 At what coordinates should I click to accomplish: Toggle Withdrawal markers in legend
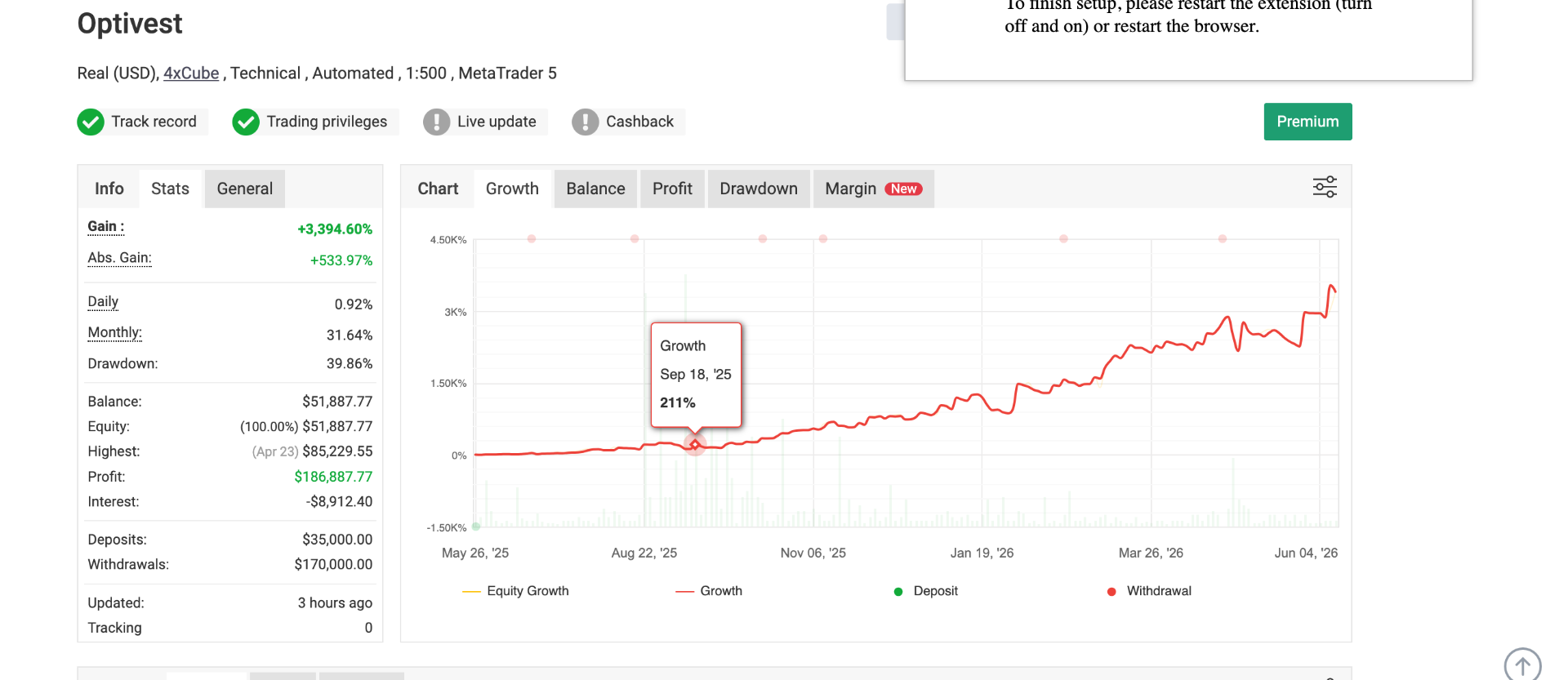point(1149,591)
